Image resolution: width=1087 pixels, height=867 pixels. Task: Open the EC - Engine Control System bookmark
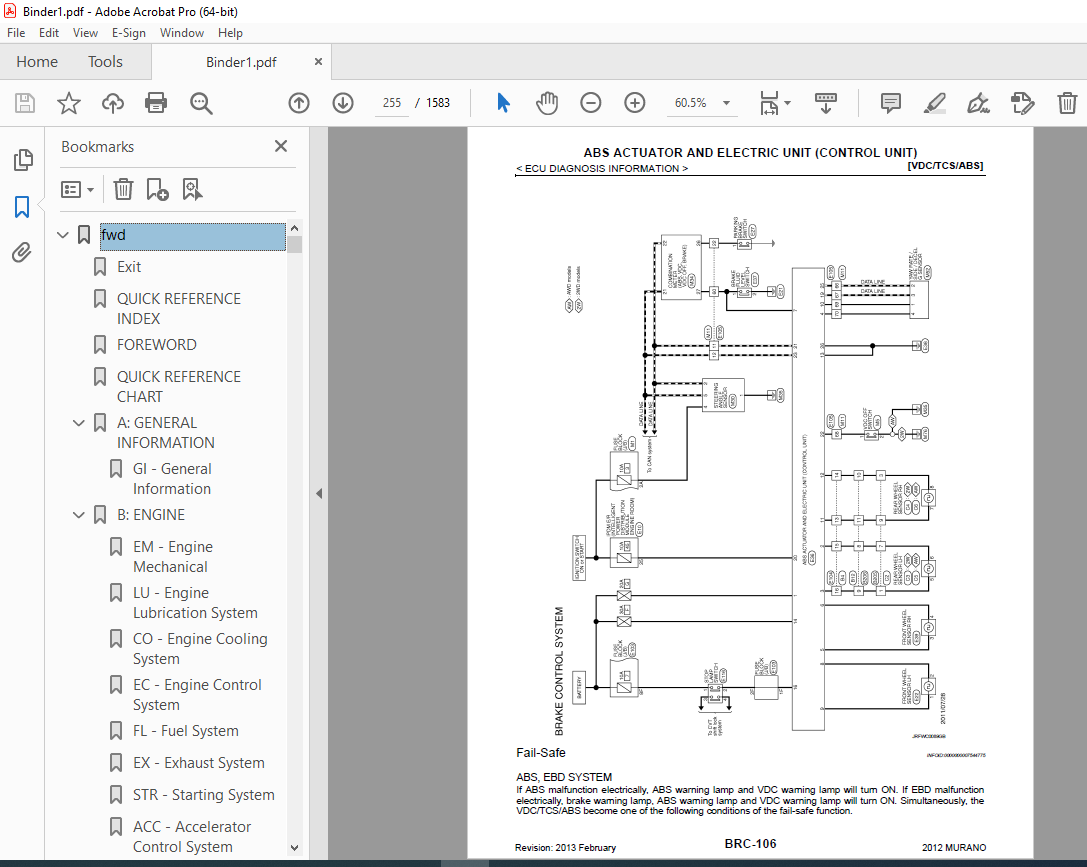point(198,694)
